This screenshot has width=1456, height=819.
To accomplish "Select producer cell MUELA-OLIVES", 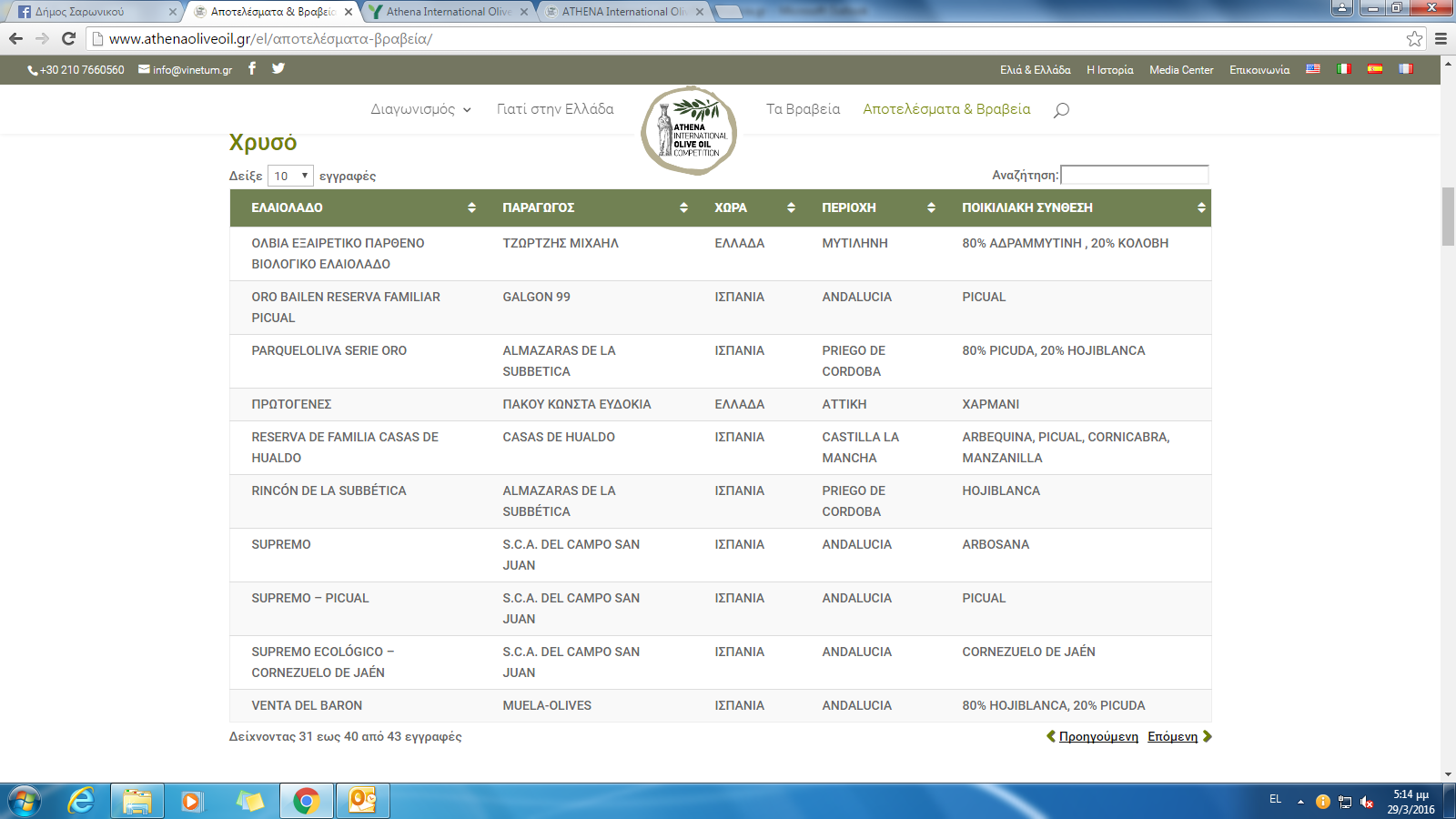I will [x=587, y=705].
